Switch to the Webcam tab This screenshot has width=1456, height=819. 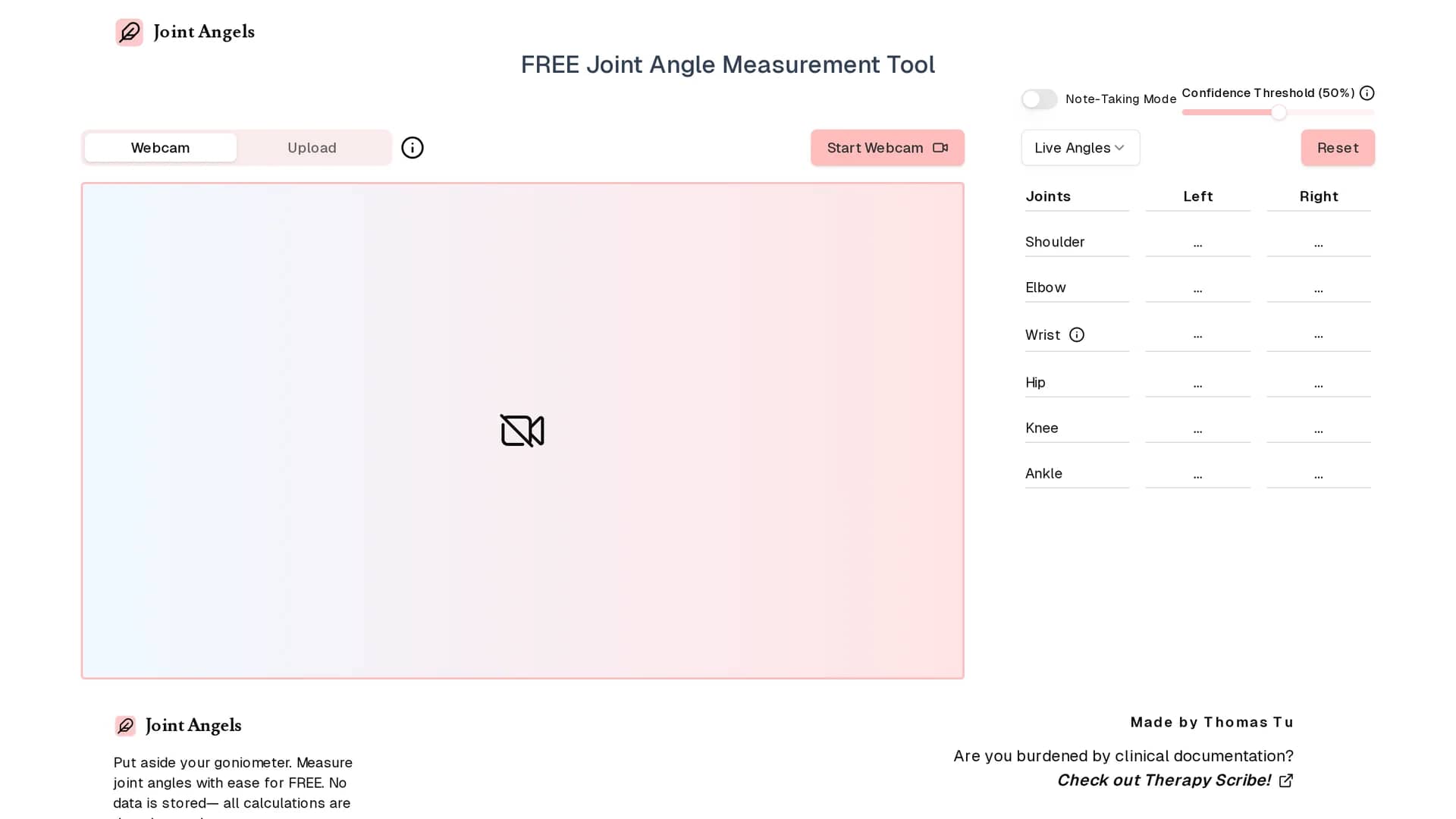tap(160, 148)
